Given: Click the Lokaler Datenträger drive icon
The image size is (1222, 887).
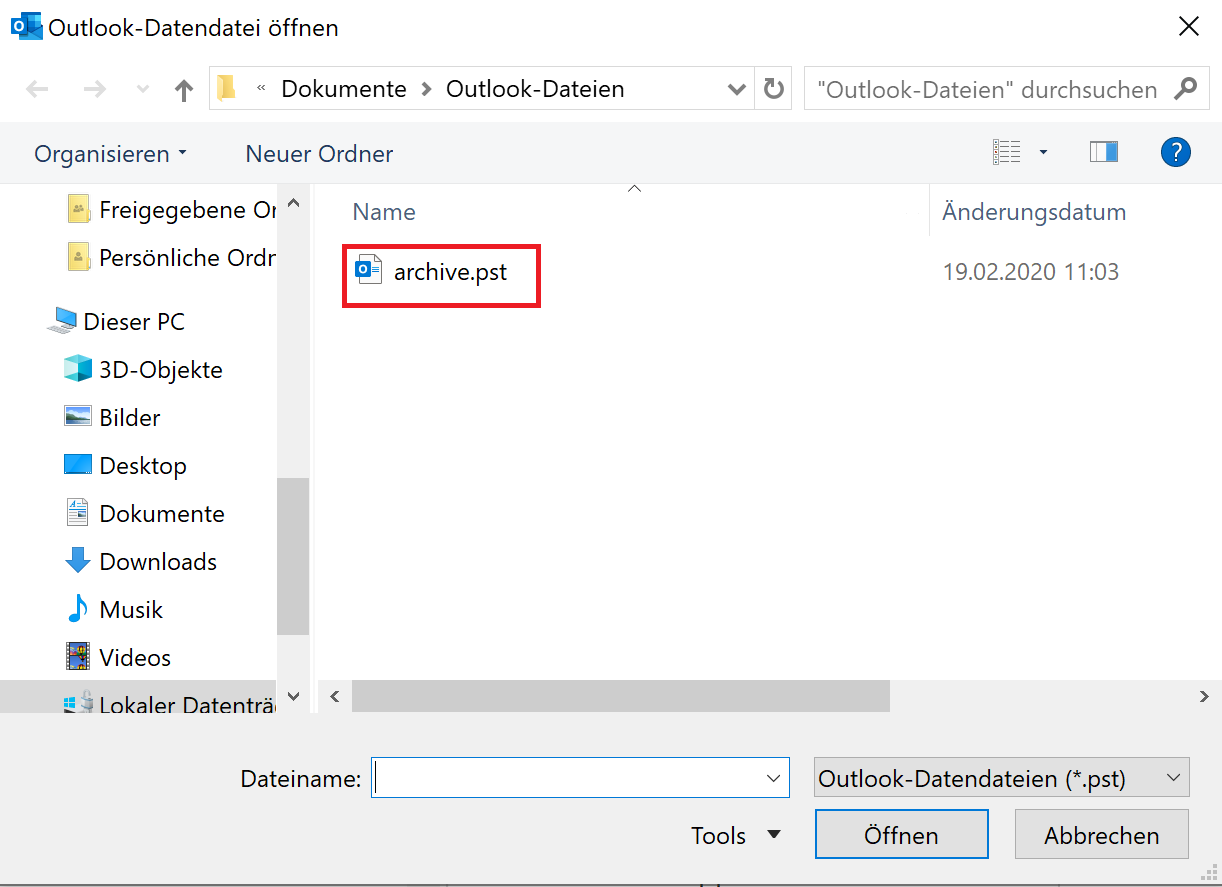Looking at the screenshot, I should (x=78, y=703).
